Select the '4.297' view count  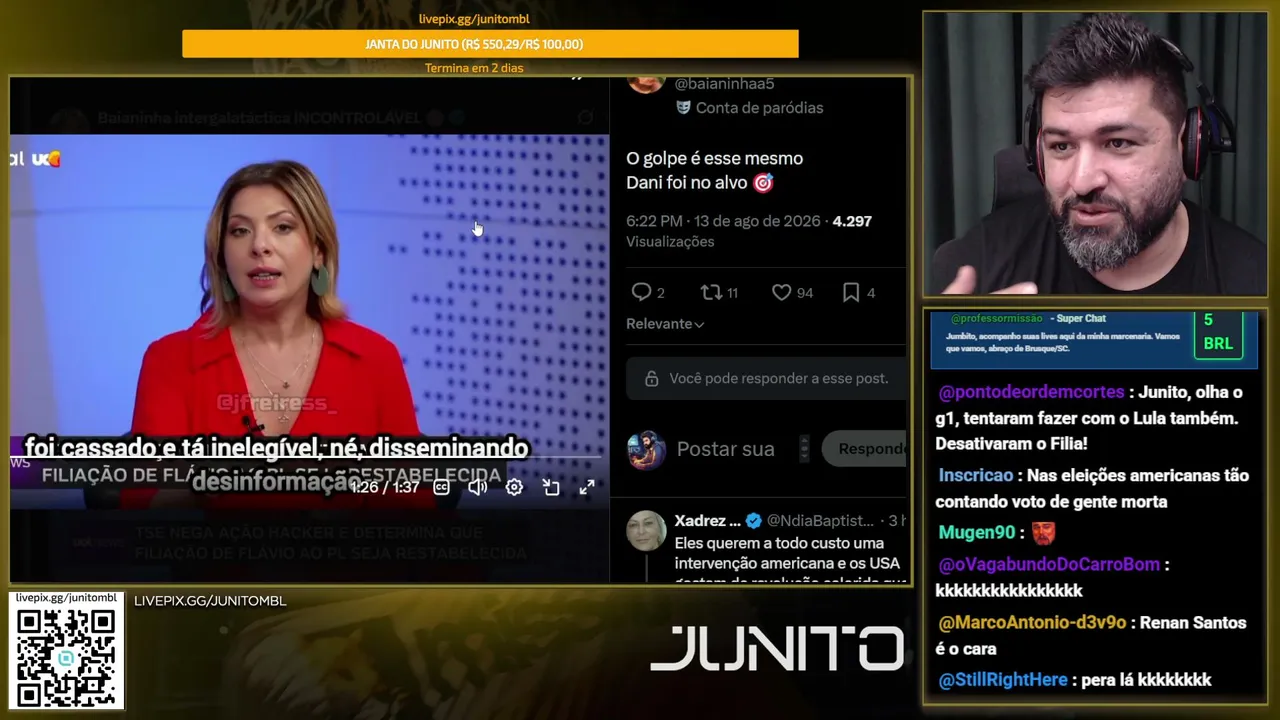tap(852, 221)
